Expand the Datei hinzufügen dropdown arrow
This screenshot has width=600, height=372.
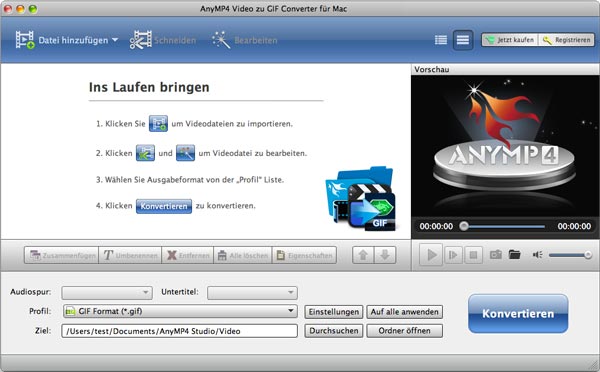point(115,40)
